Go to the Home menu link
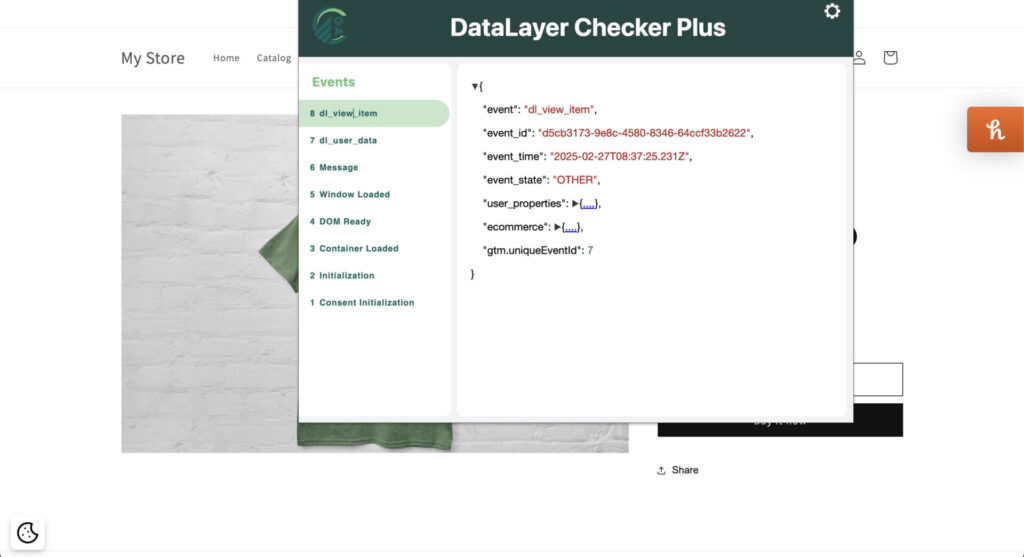The height and width of the screenshot is (557, 1024). [226, 58]
